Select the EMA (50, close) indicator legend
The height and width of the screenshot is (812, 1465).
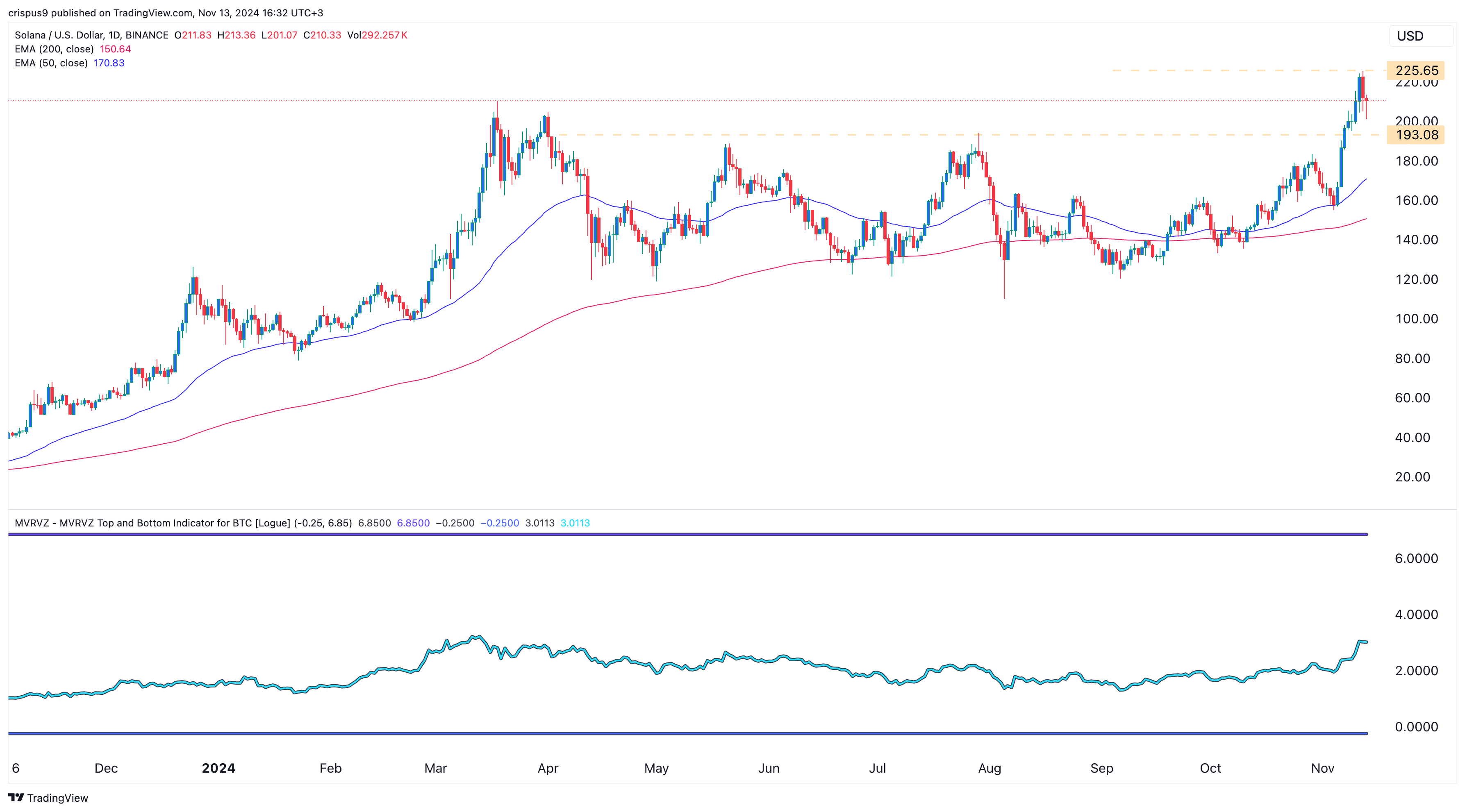(51, 63)
